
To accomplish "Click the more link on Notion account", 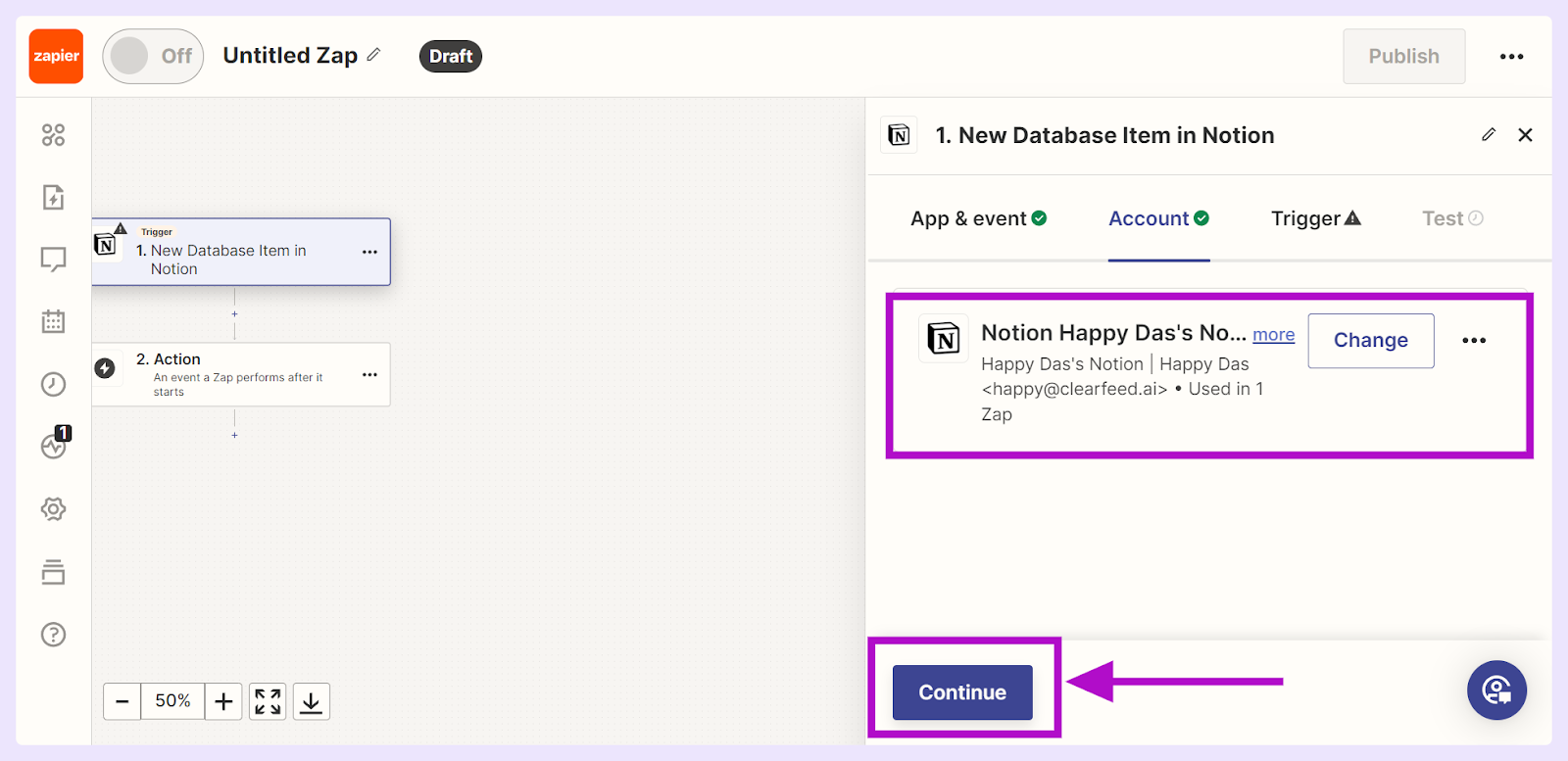I will tap(1273, 335).
